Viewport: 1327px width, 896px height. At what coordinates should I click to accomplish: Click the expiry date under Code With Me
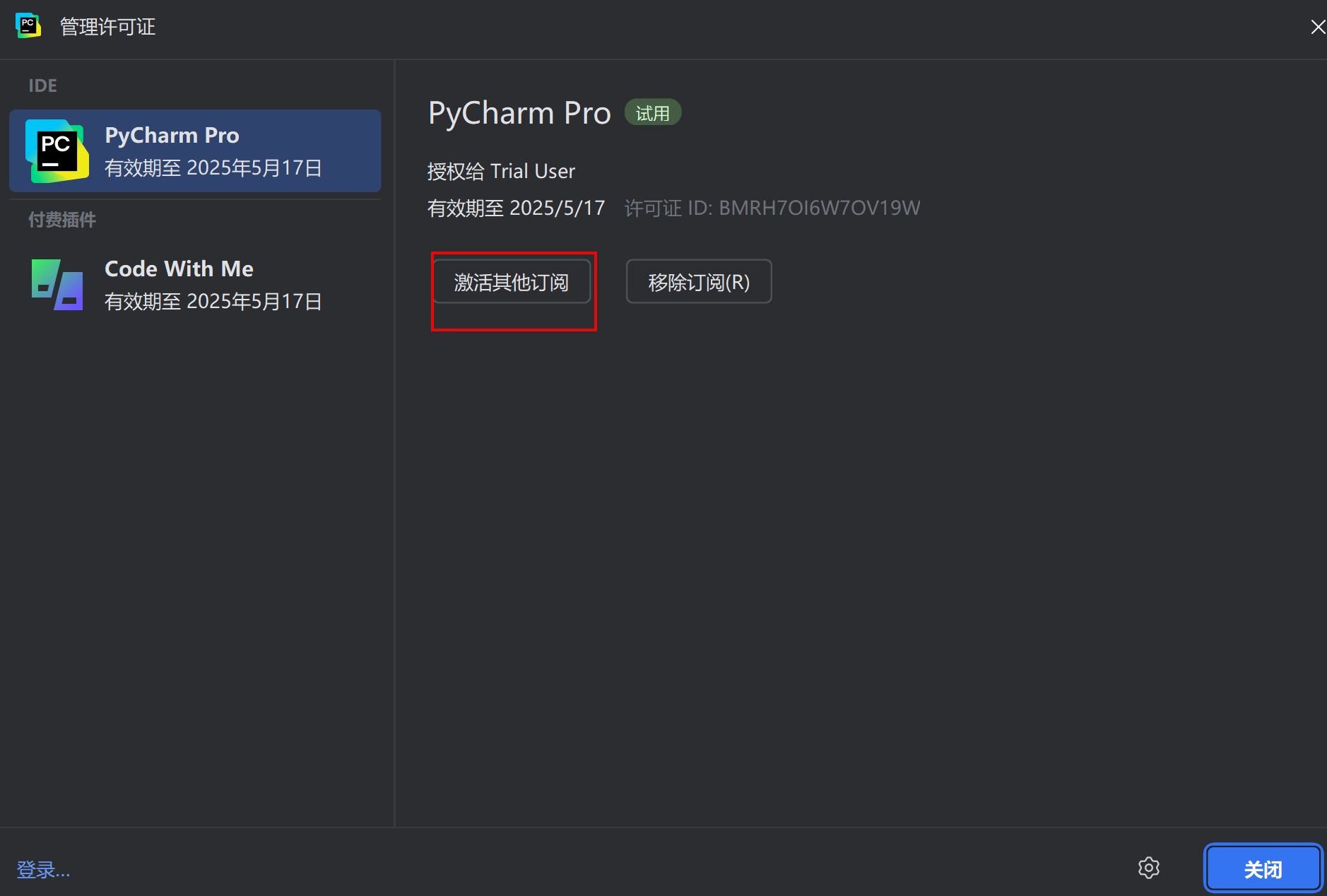pyautogui.click(x=213, y=302)
